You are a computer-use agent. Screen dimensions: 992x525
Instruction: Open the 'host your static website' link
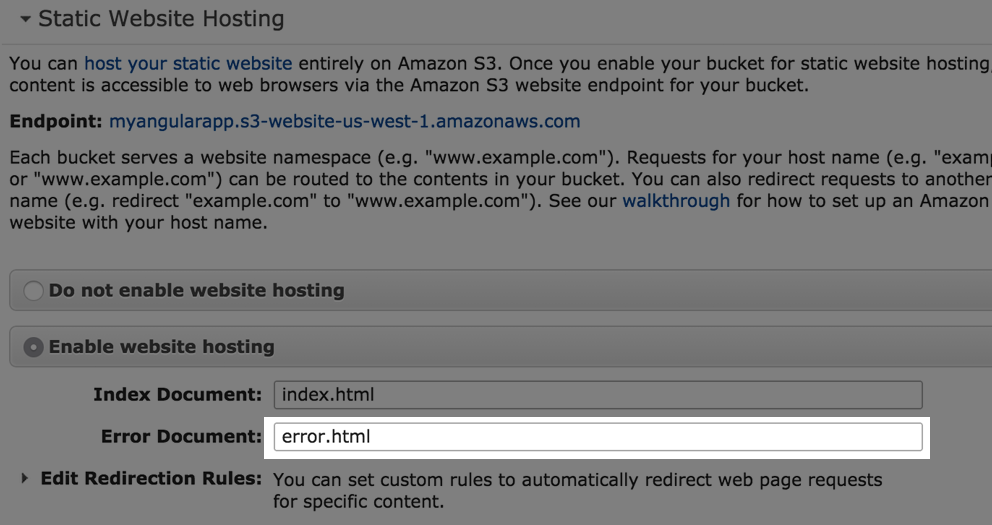pyautogui.click(x=188, y=63)
